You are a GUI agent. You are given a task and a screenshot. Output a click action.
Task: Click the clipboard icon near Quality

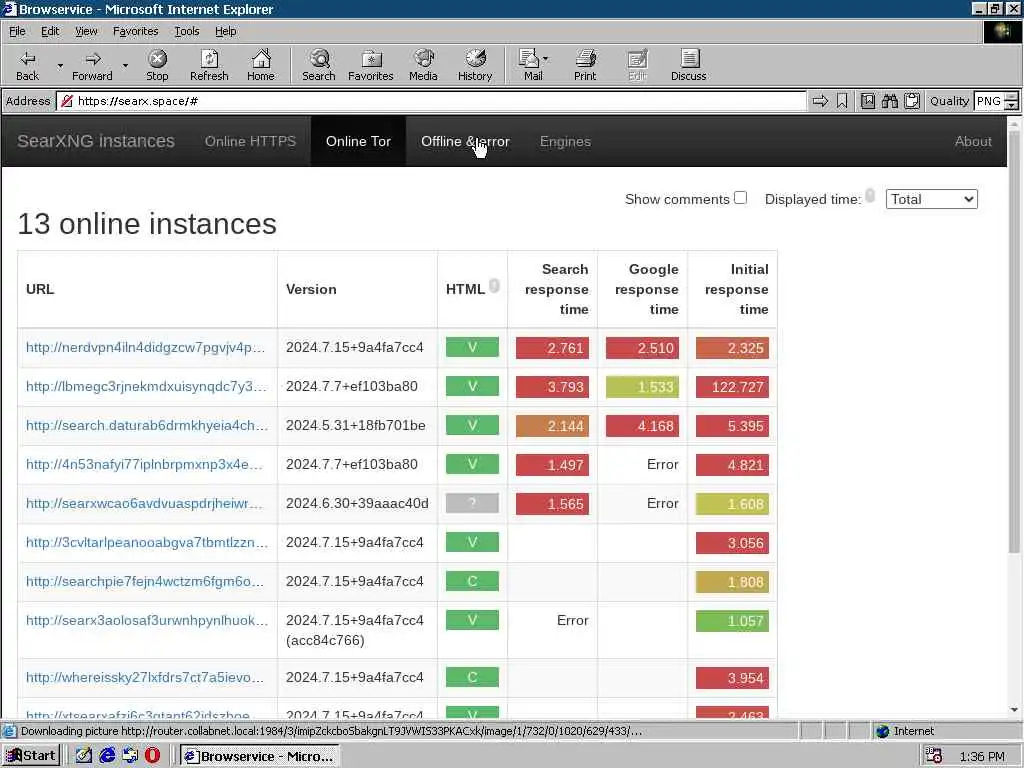pos(912,101)
